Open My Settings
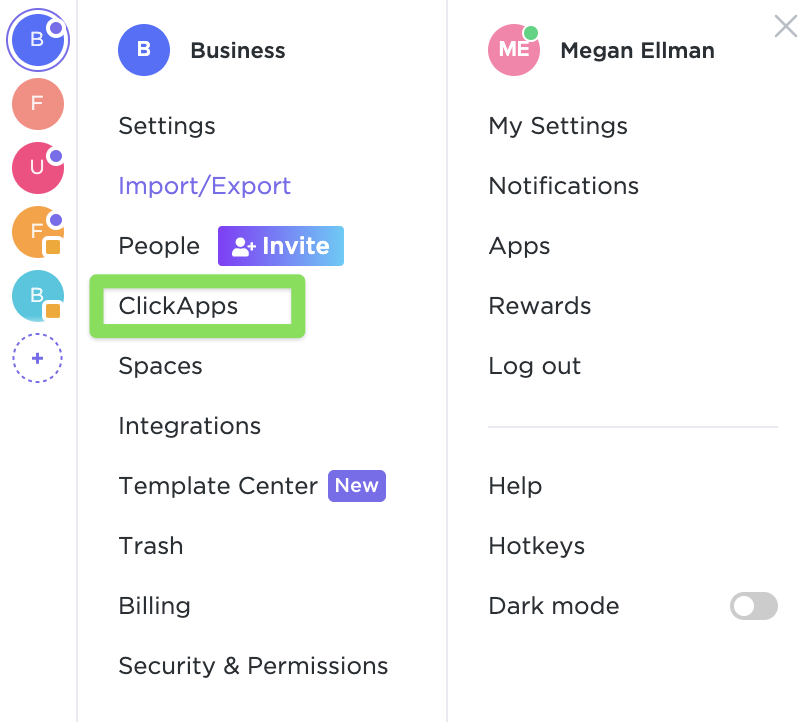This screenshot has height=722, width=808. [558, 126]
